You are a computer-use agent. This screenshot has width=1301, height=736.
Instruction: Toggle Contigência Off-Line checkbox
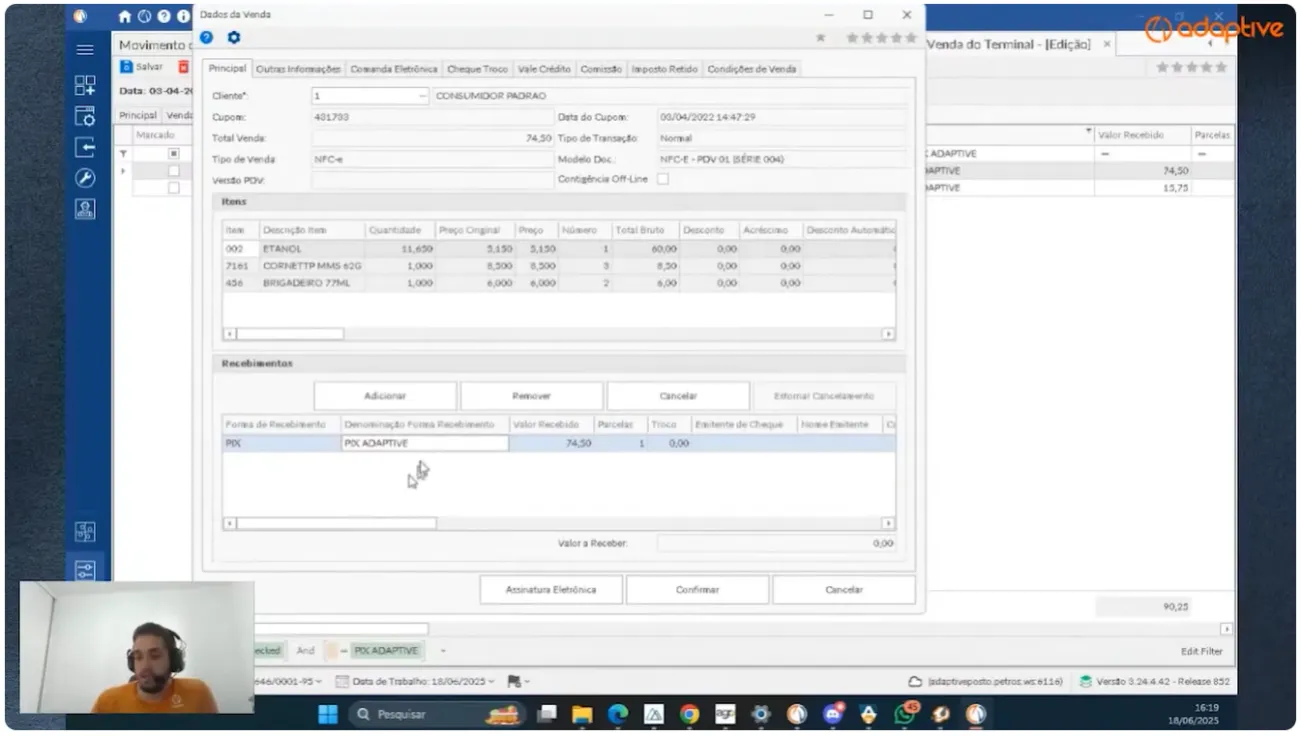662,179
